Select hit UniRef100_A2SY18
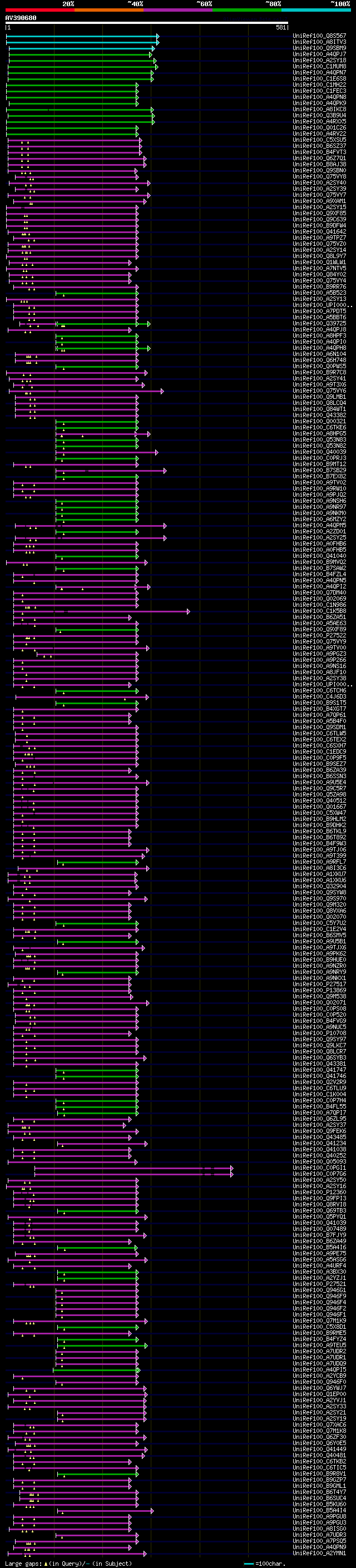The width and height of the screenshot is (356, 1568). pyautogui.click(x=319, y=60)
